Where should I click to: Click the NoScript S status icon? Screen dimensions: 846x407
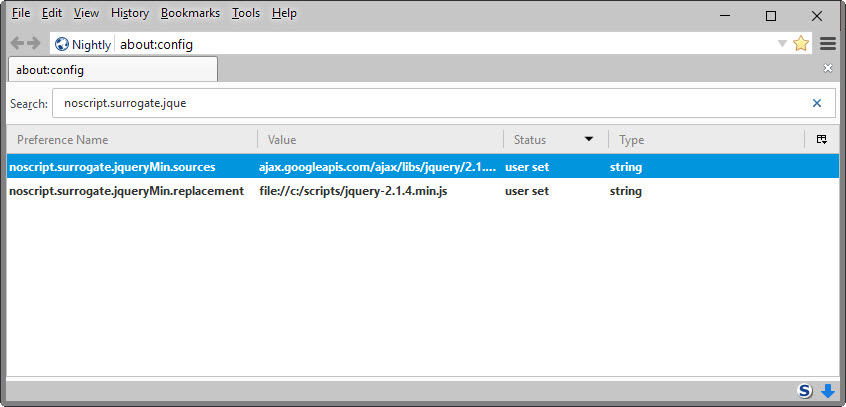[x=805, y=390]
